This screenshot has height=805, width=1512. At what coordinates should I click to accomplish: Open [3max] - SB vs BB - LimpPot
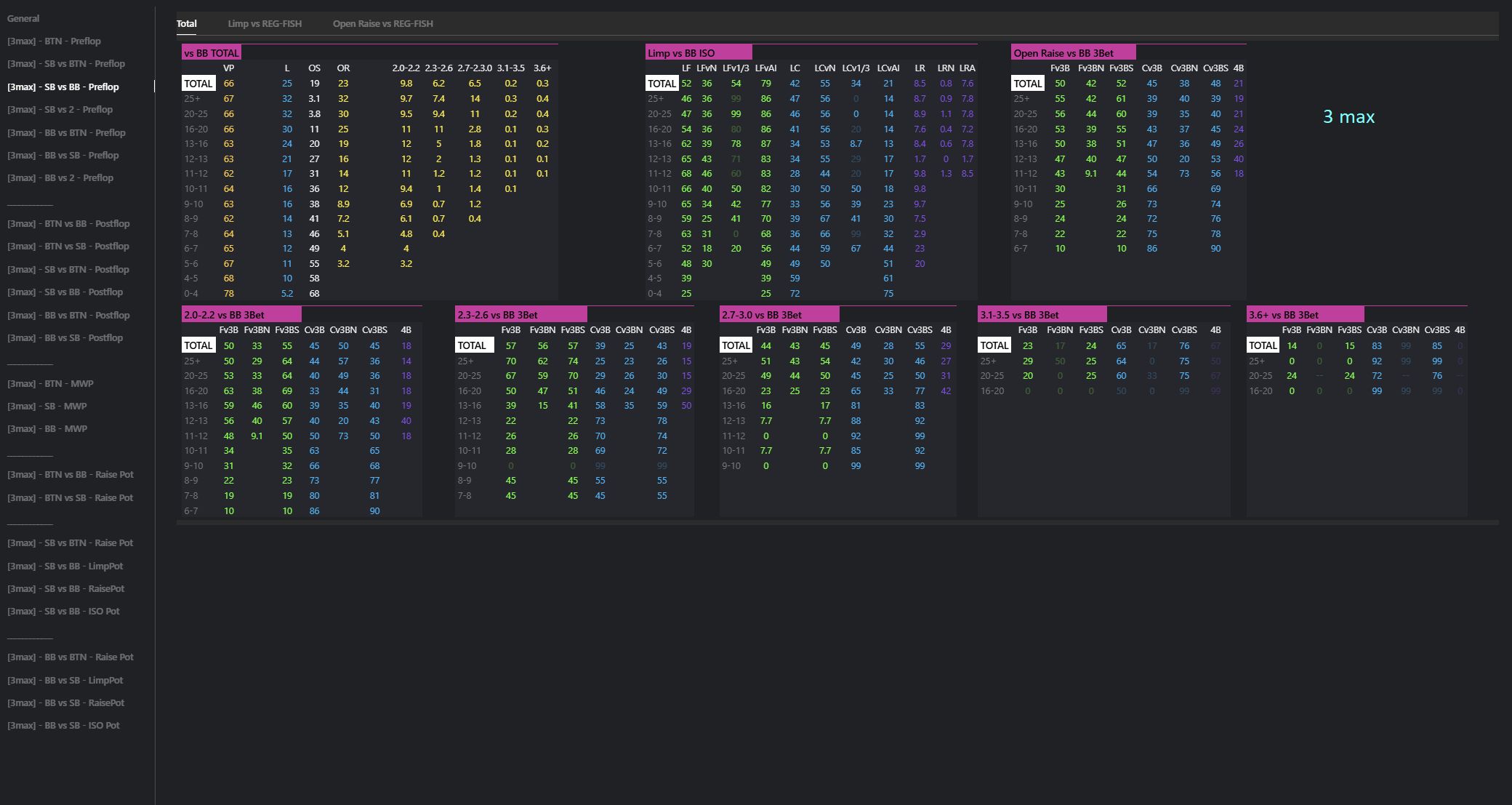65,566
